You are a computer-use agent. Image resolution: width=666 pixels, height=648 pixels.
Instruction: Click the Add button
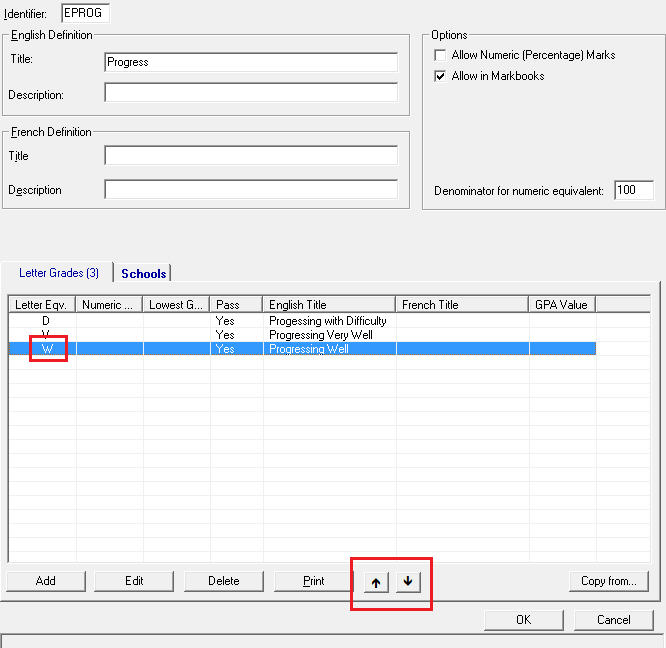tap(46, 581)
